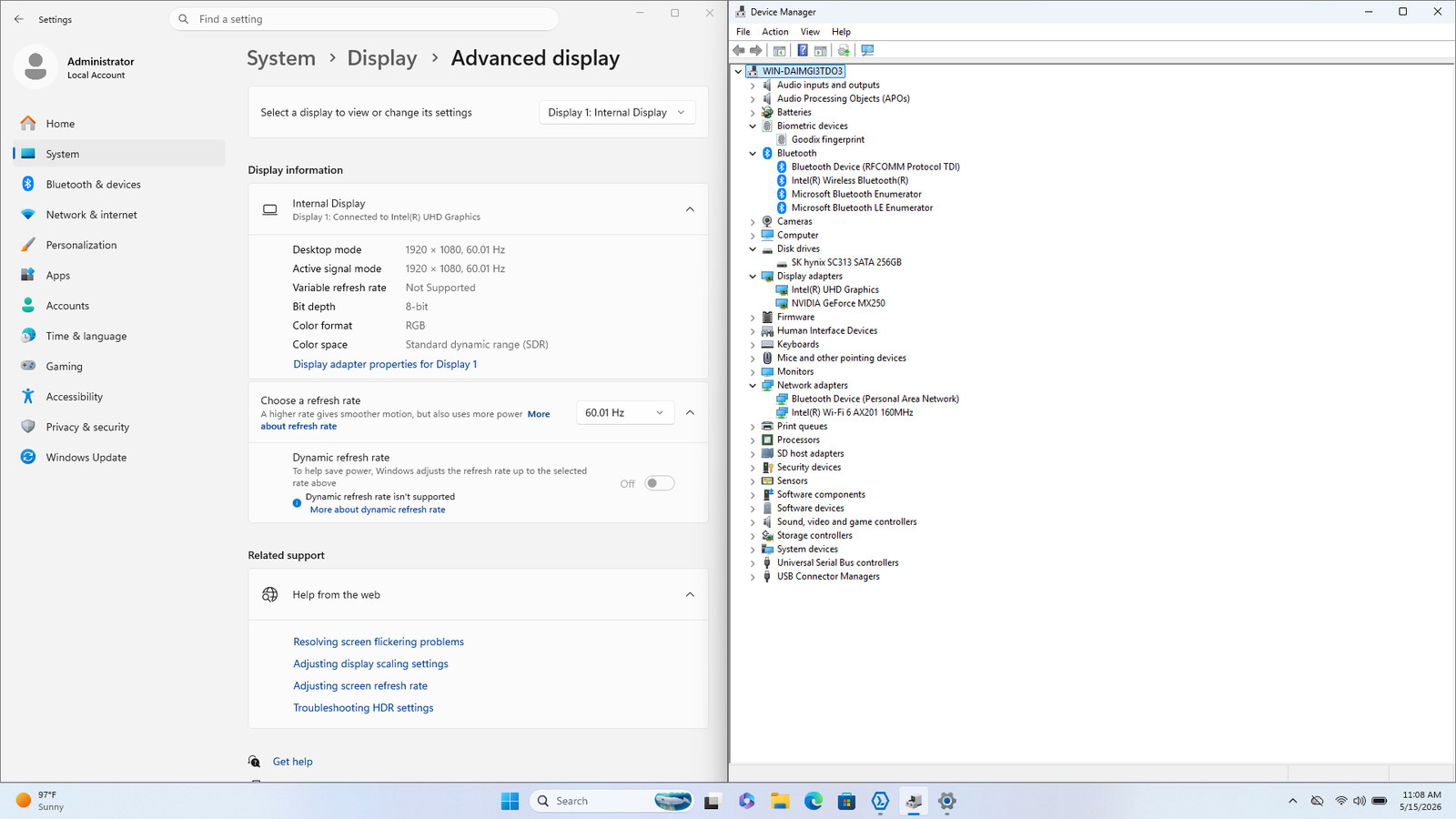Click the Get help link
Image resolution: width=1456 pixels, height=819 pixels.
pos(292,762)
